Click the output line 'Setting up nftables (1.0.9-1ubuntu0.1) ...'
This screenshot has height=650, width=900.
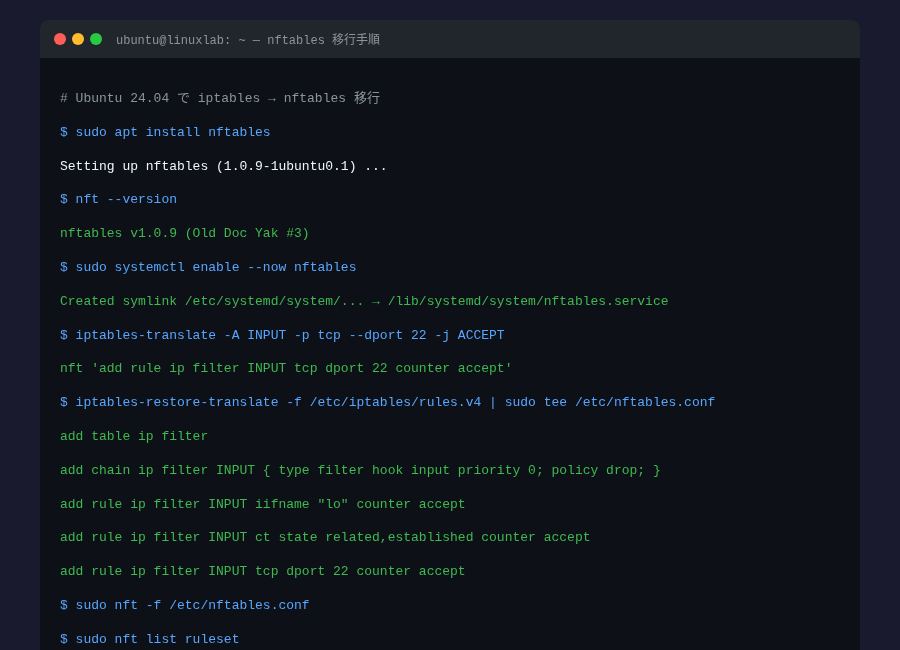[223, 166]
